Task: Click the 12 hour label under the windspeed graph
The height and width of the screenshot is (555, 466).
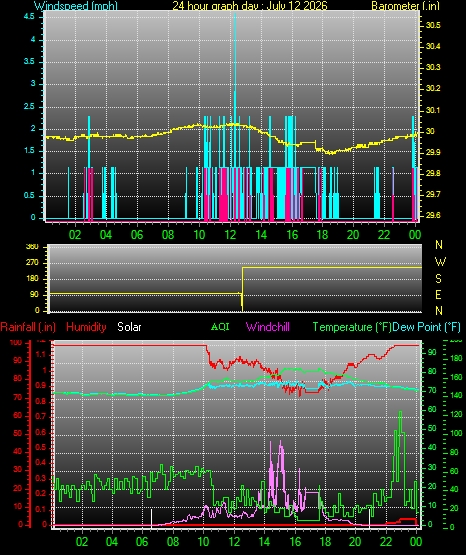Action: (230, 234)
